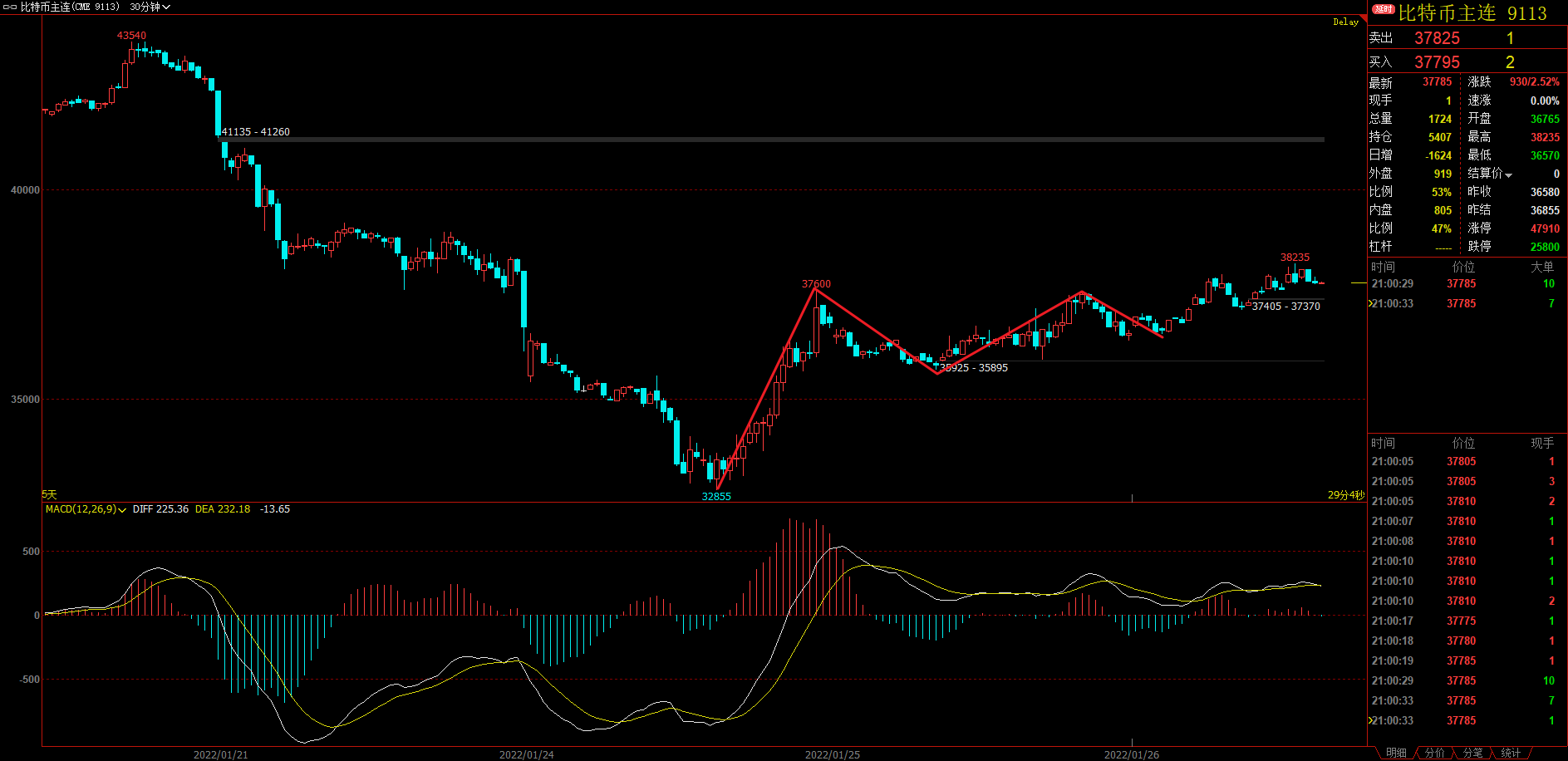Click the 买入 bid price 37795
1568x761 pixels.
click(x=1437, y=62)
